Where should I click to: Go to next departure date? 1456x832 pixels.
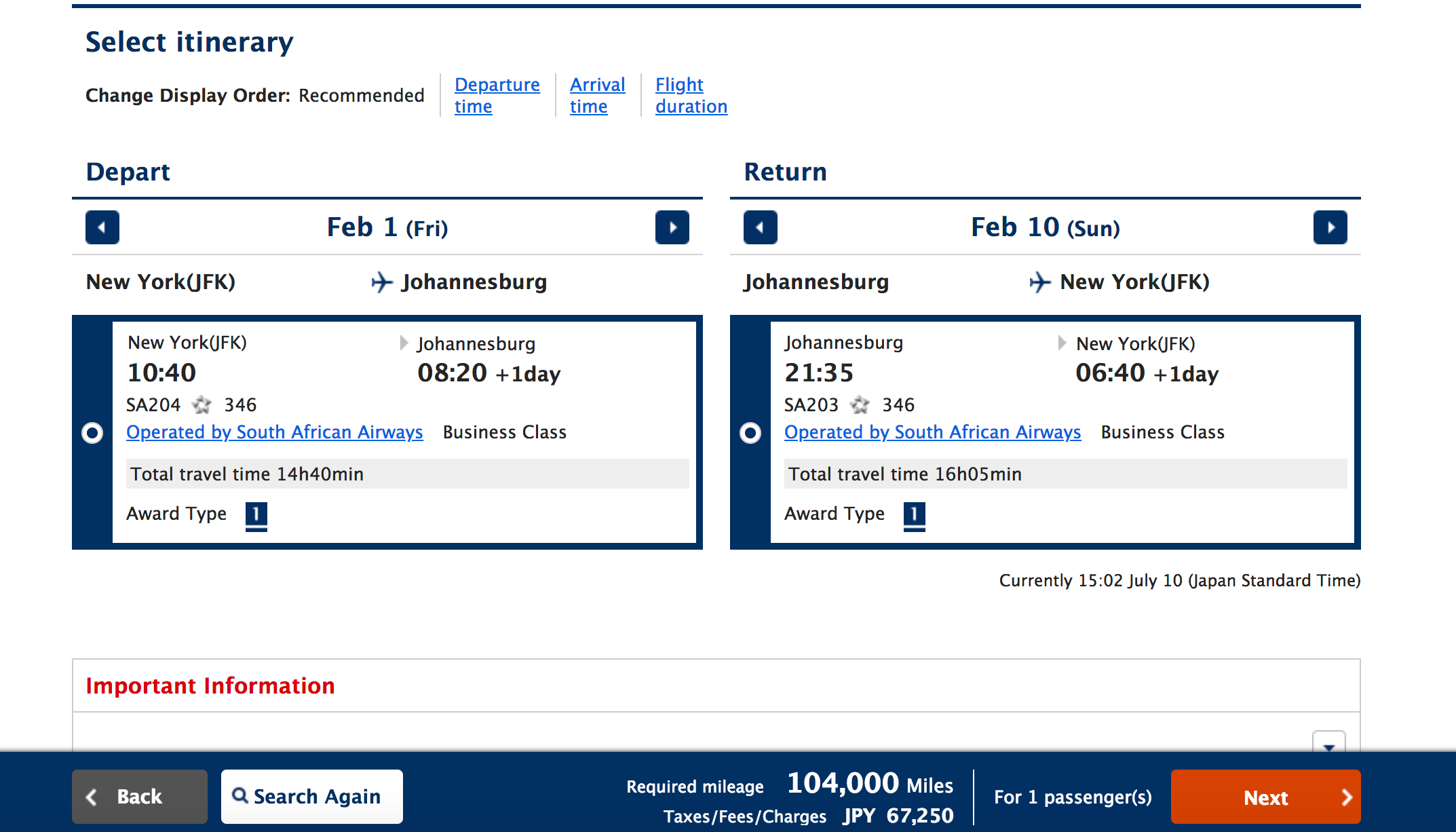[x=672, y=227]
